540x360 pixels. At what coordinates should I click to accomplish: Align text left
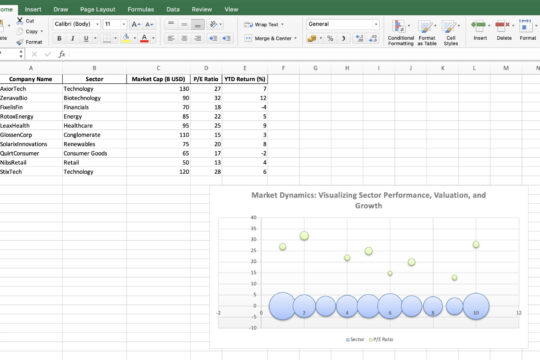(x=171, y=38)
